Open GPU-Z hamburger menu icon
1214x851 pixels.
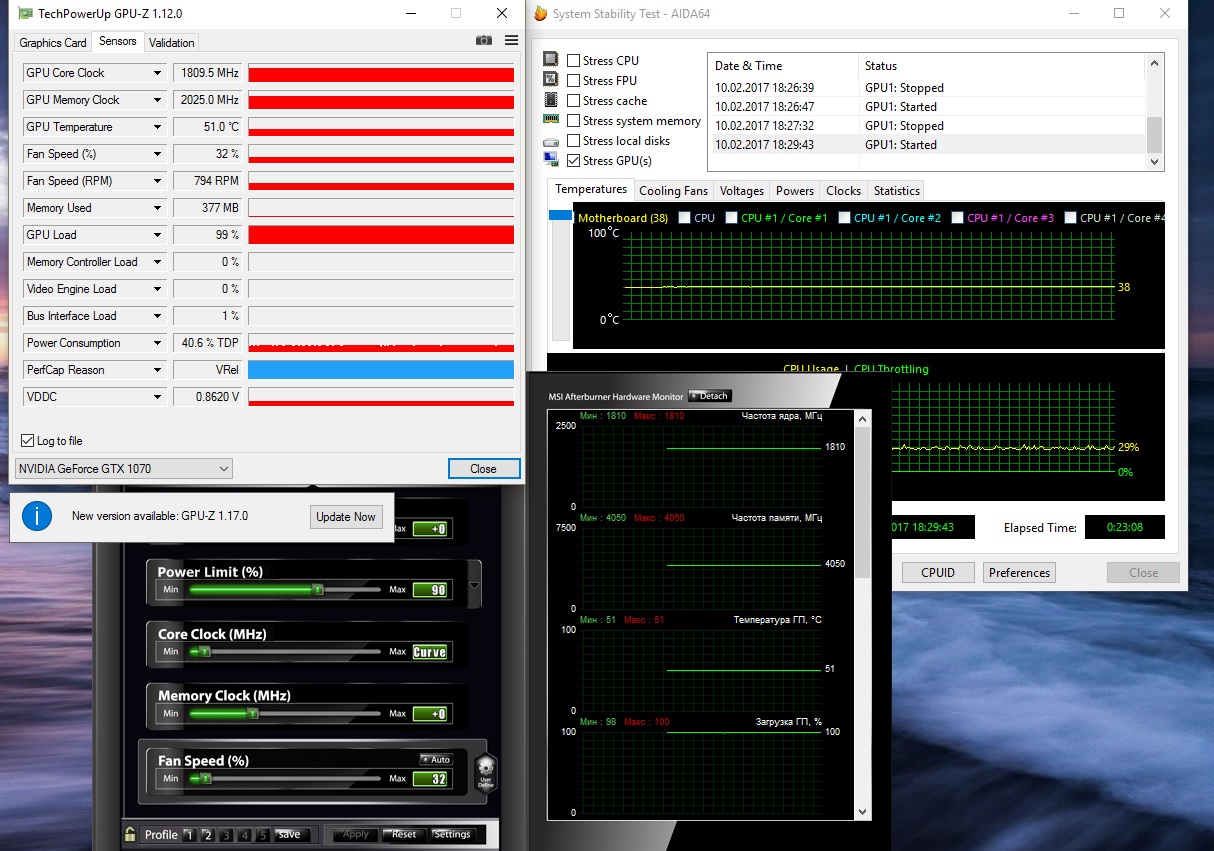(x=512, y=41)
